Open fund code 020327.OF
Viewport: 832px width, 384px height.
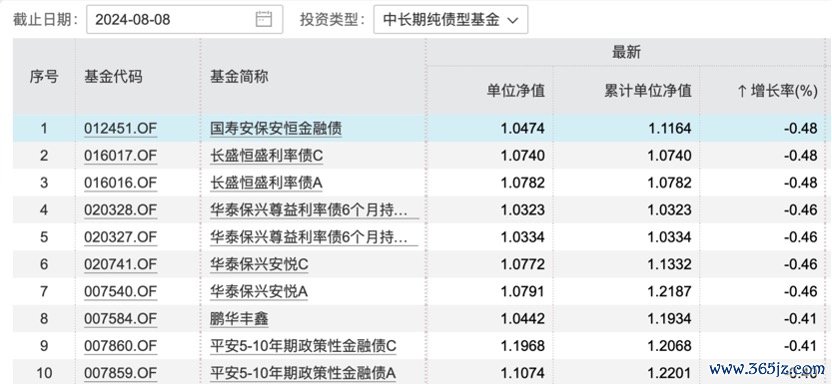click(x=120, y=237)
